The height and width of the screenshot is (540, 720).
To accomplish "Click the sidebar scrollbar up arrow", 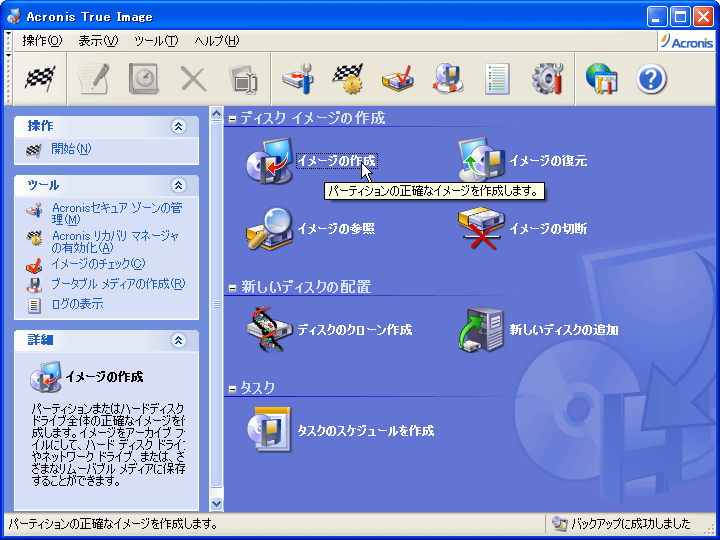I will tap(216, 113).
